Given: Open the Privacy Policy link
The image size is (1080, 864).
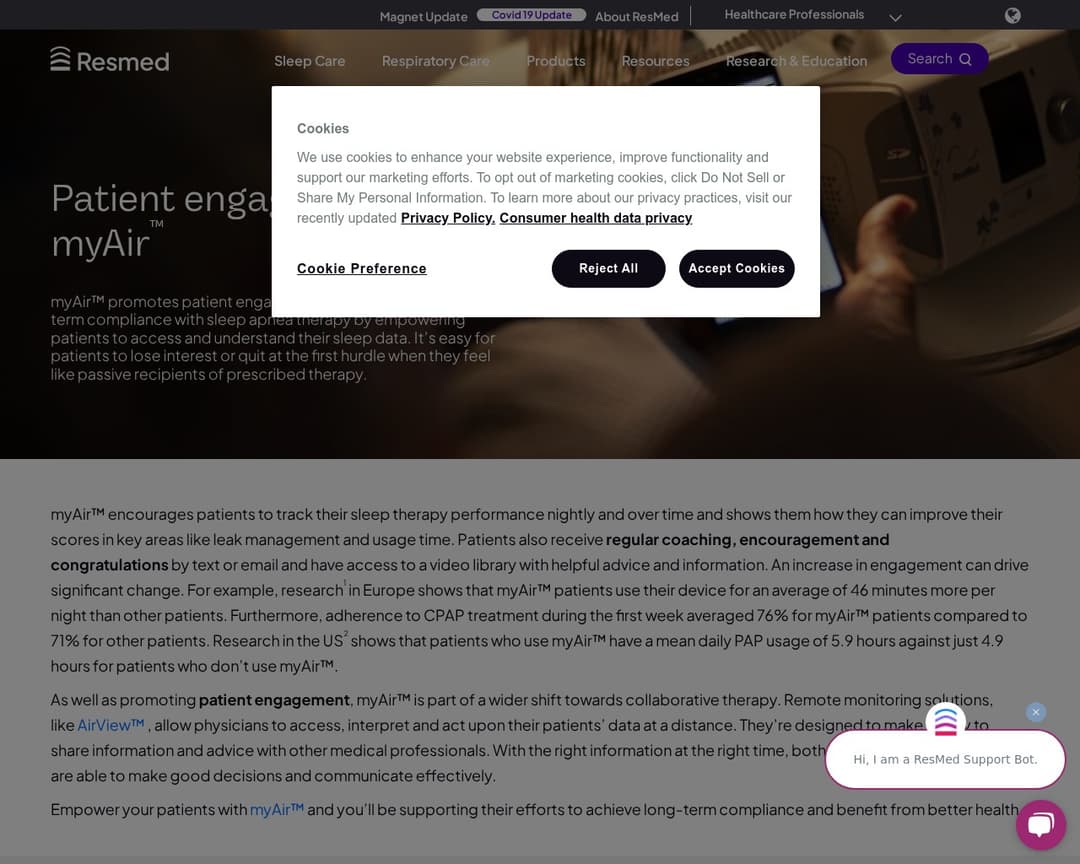Looking at the screenshot, I should pos(448,218).
